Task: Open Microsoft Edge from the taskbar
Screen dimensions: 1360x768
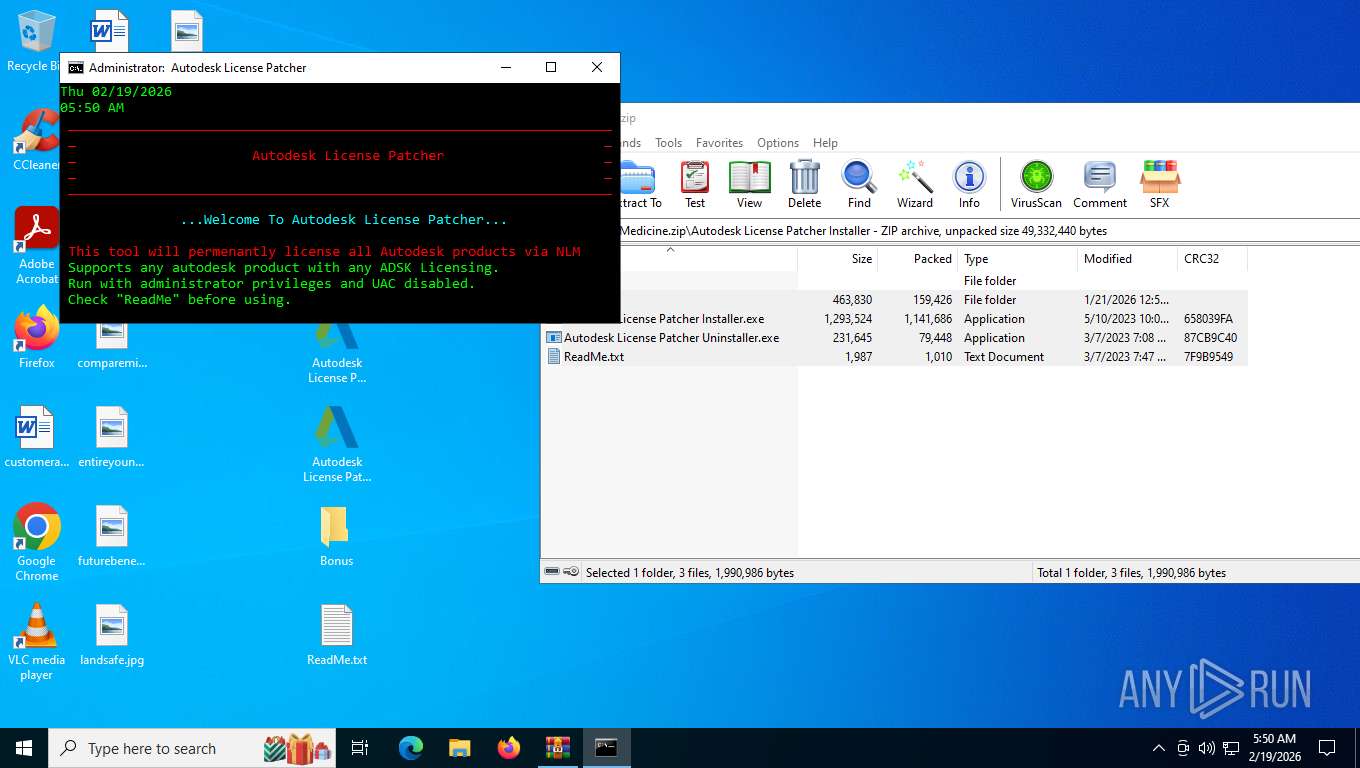Action: click(x=411, y=747)
